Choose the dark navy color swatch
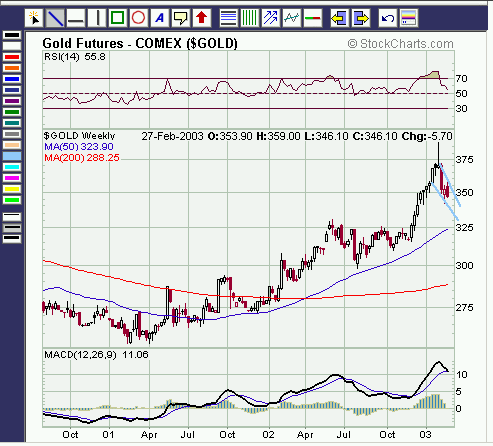Viewport: 493px width, 446px height. pyautogui.click(x=12, y=90)
